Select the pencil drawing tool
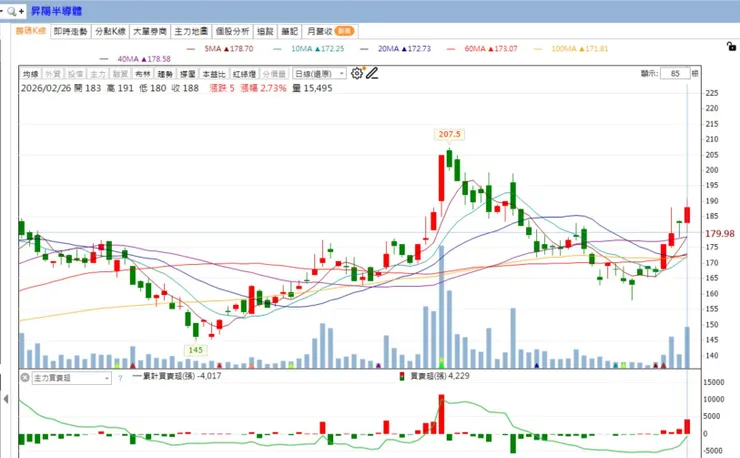 click(x=372, y=73)
